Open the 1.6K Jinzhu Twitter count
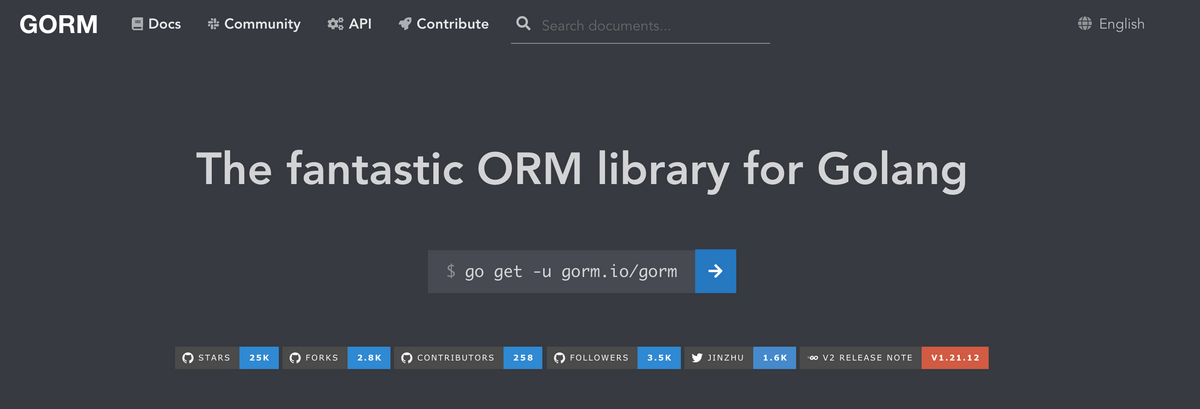 point(775,358)
